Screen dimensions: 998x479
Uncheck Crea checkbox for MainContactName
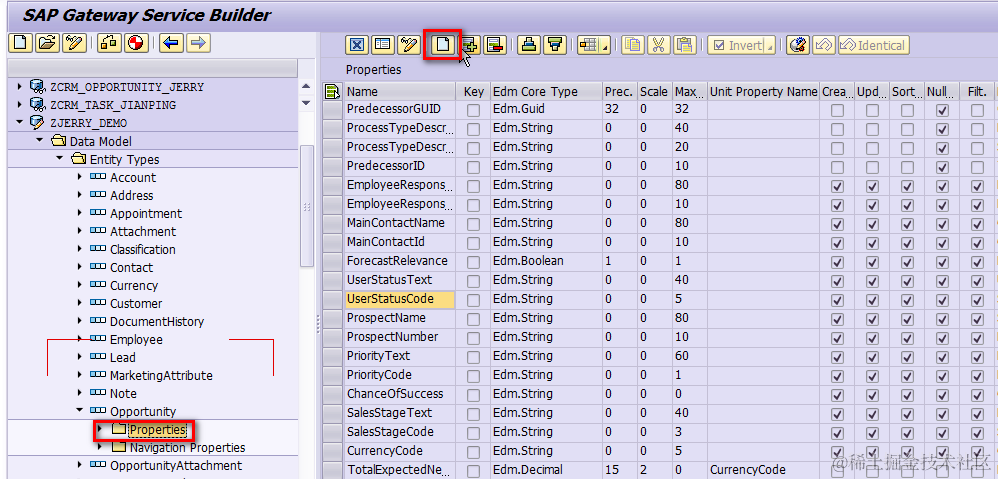838,225
